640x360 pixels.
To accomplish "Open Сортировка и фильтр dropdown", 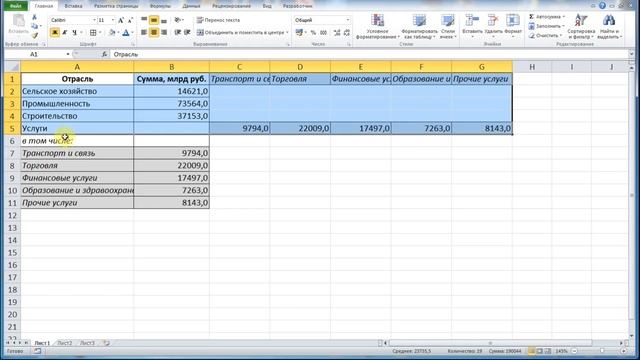I will 581,27.
